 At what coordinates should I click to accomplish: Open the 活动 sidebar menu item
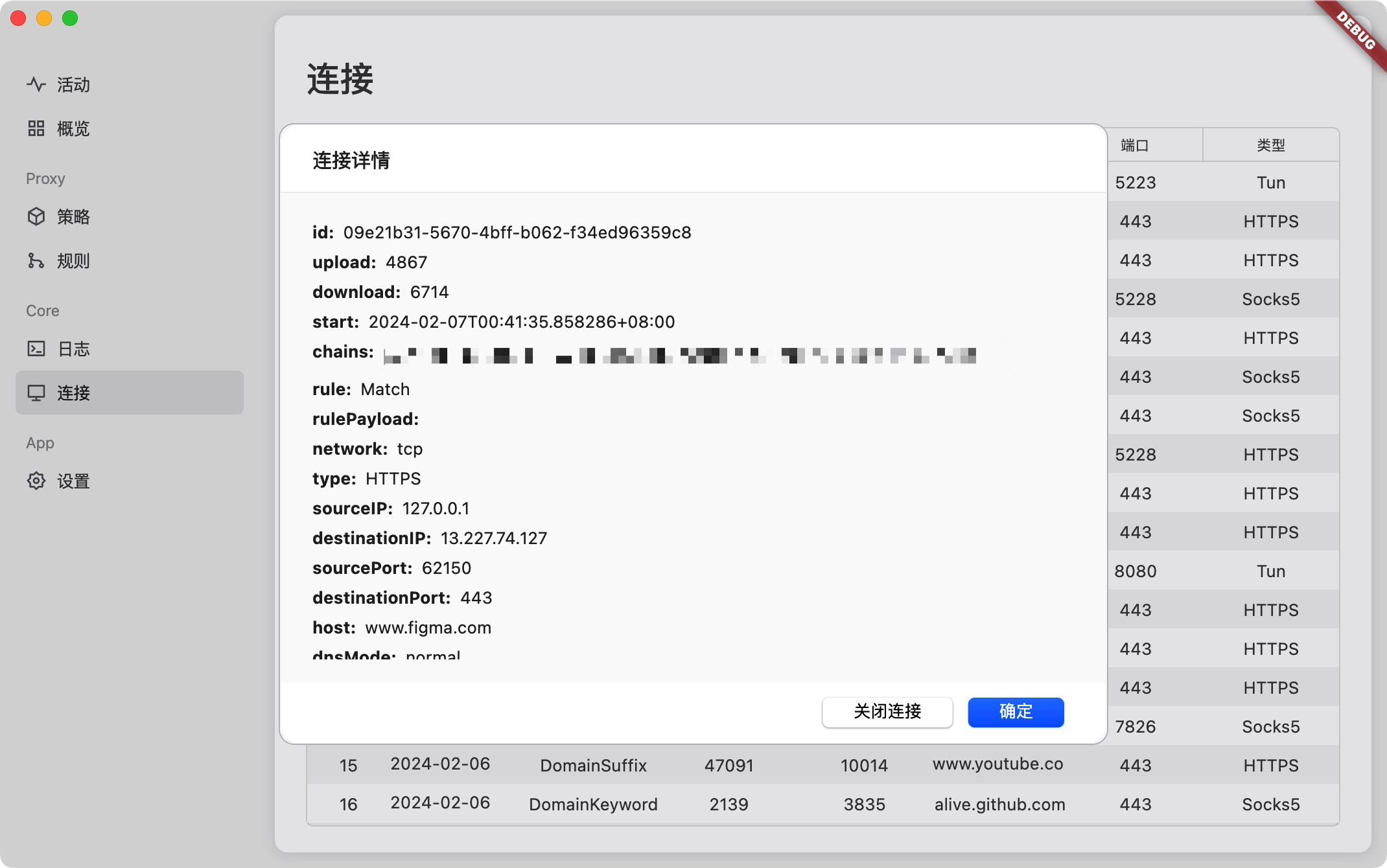tap(73, 84)
